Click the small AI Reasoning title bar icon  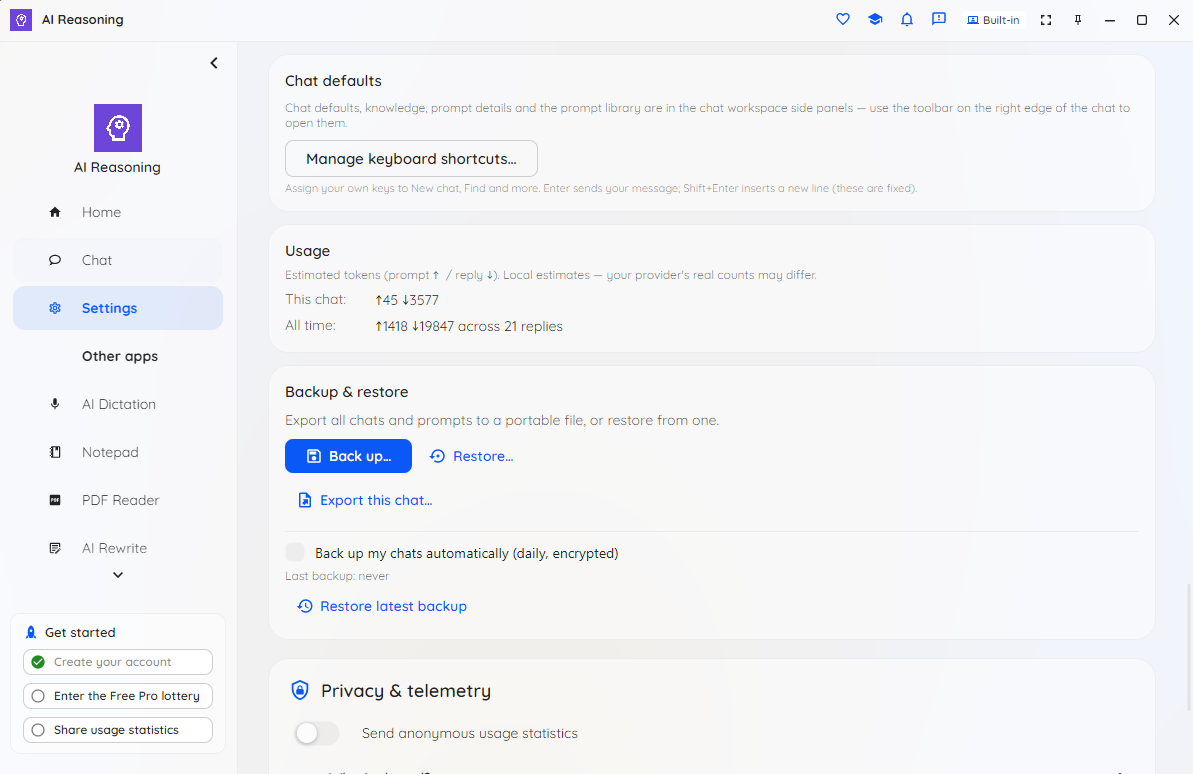(x=21, y=20)
